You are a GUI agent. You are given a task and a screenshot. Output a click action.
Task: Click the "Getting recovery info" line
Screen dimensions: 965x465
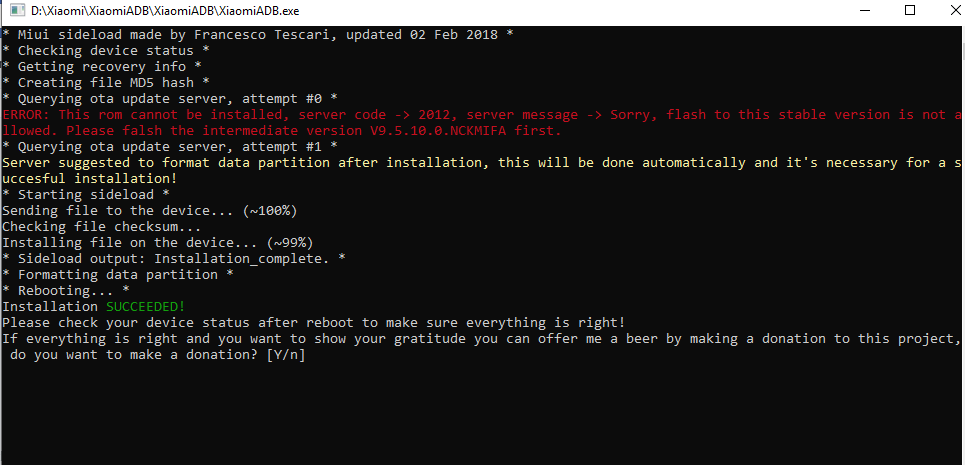tap(94, 66)
